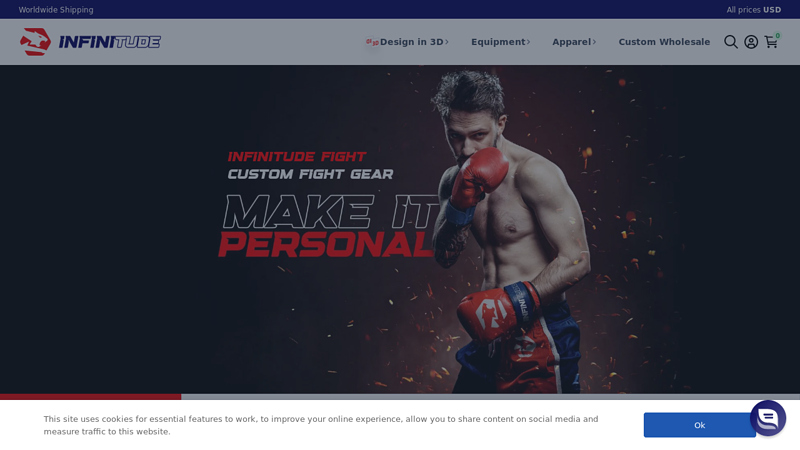Click the cart item count badge
Image resolution: width=800 pixels, height=450 pixels.
point(778,36)
